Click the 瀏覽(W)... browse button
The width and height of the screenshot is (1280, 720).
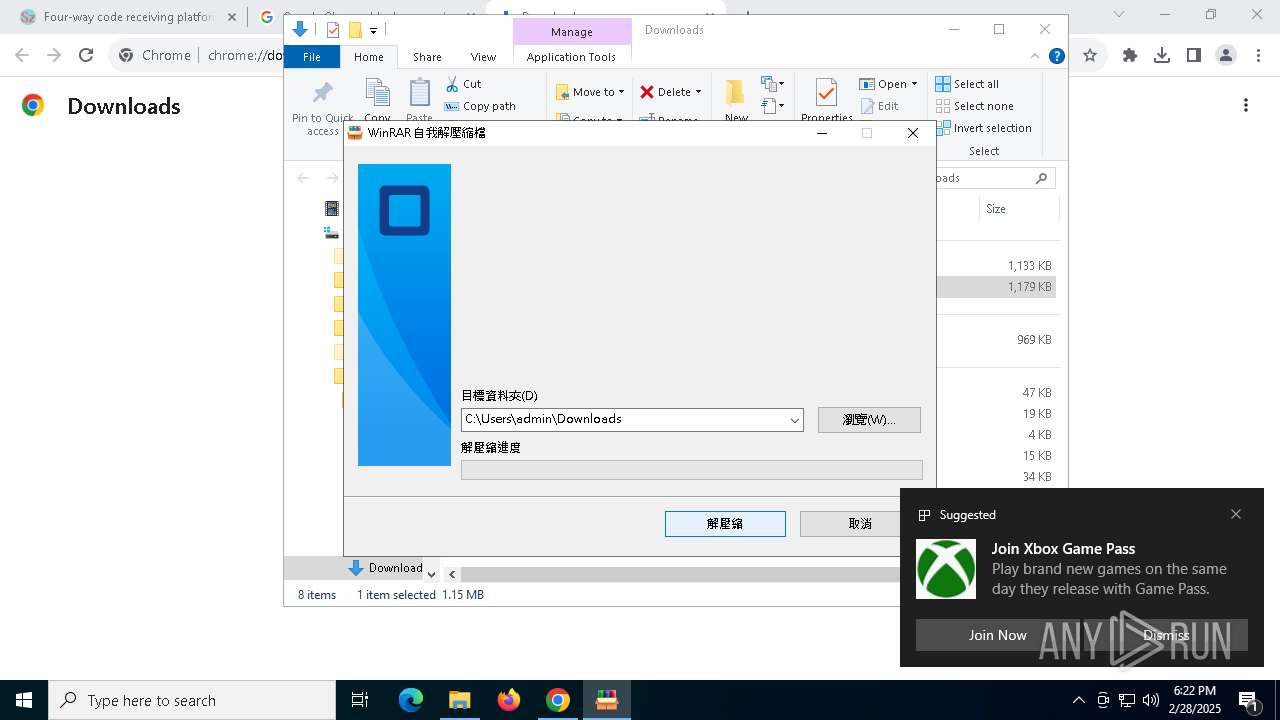[869, 420]
